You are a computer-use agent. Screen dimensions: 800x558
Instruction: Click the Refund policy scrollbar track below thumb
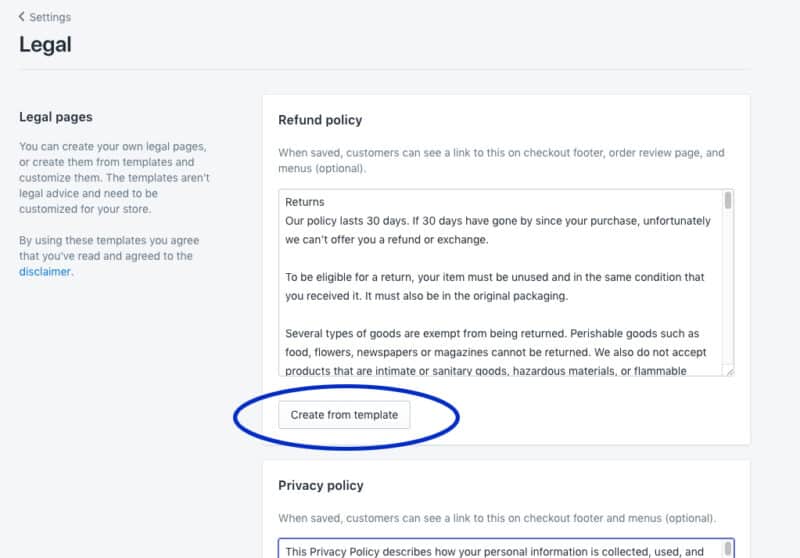[728, 286]
